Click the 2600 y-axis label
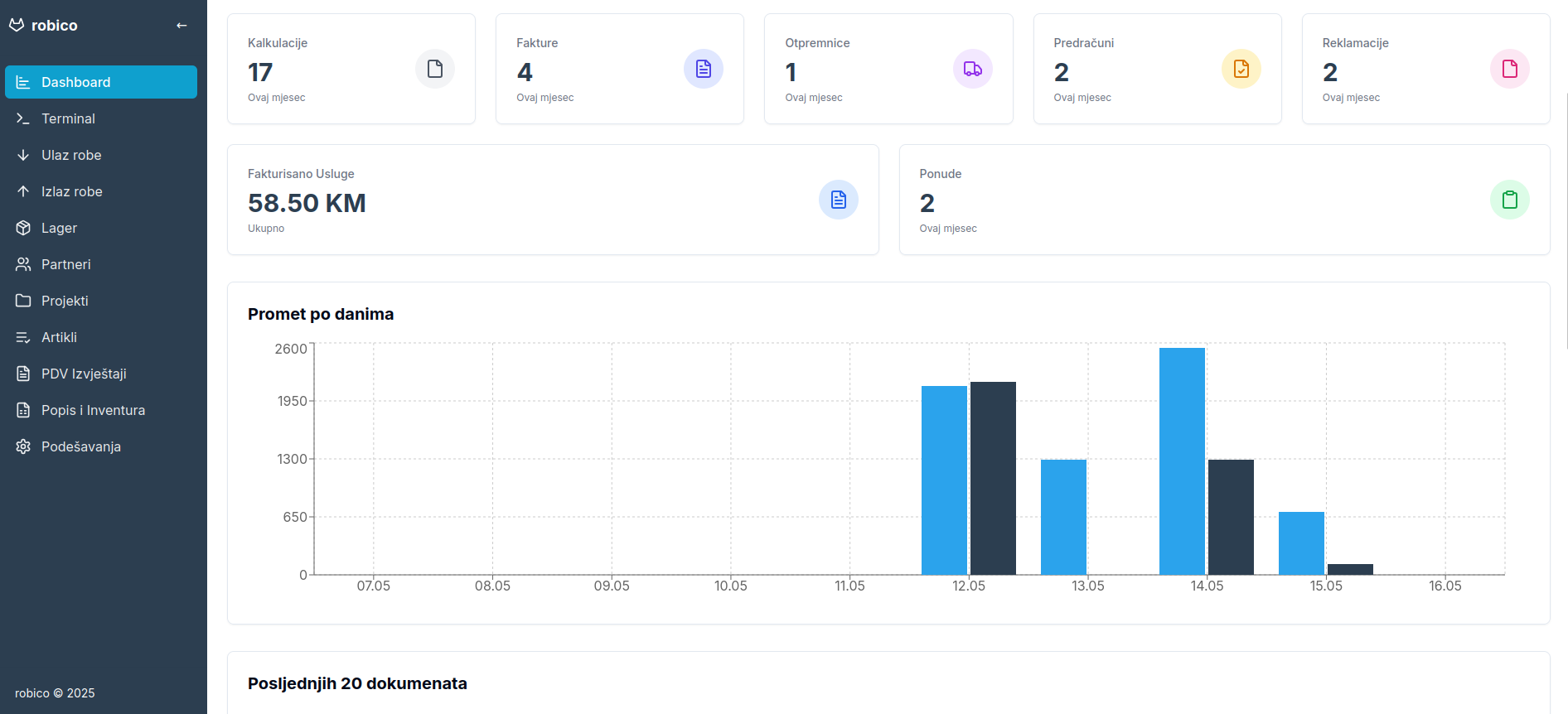The height and width of the screenshot is (714, 1568). [x=291, y=349]
